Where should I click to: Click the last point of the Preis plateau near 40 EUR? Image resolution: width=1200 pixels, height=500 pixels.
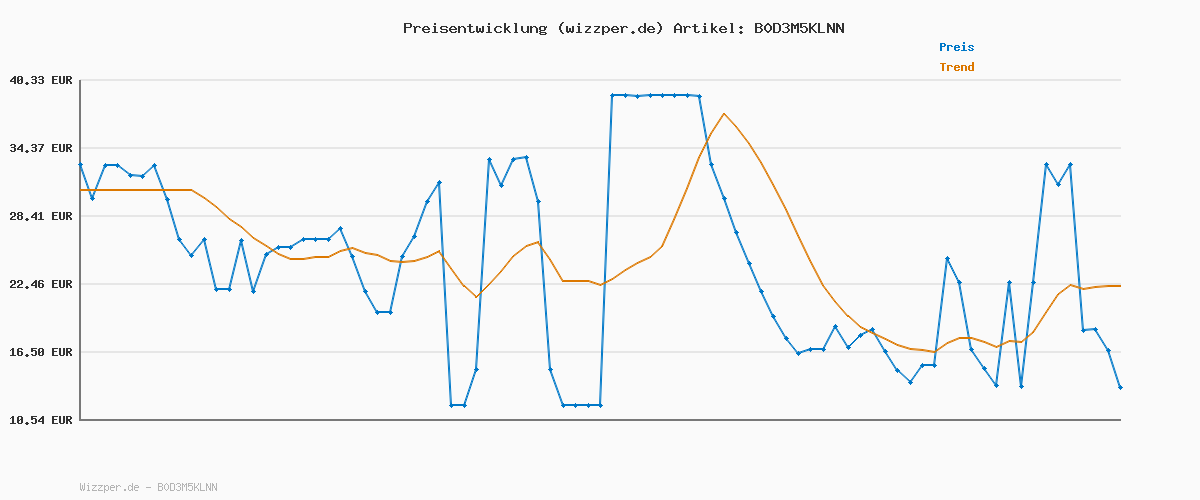point(699,96)
